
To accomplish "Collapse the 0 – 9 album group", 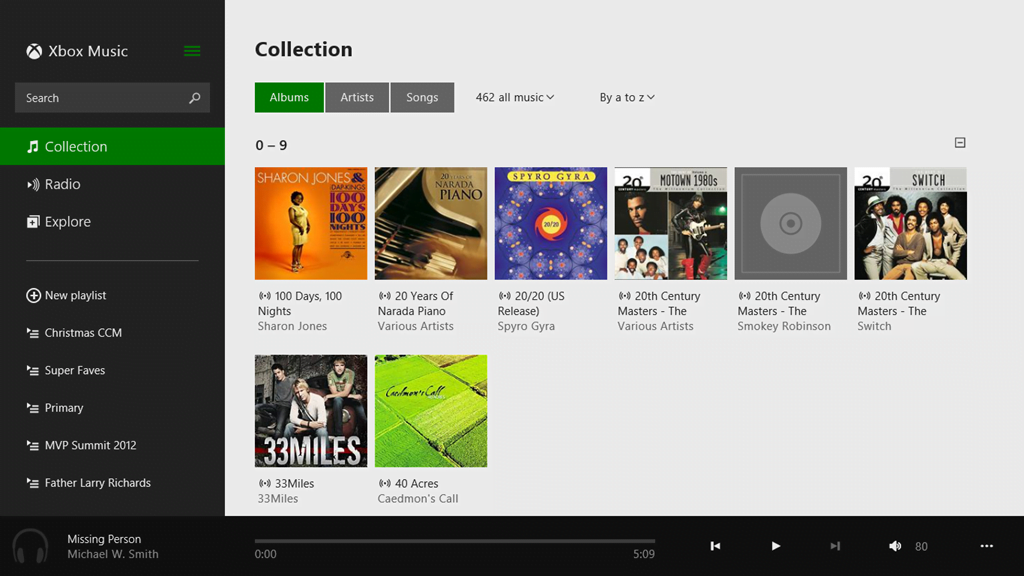I will click(x=960, y=143).
